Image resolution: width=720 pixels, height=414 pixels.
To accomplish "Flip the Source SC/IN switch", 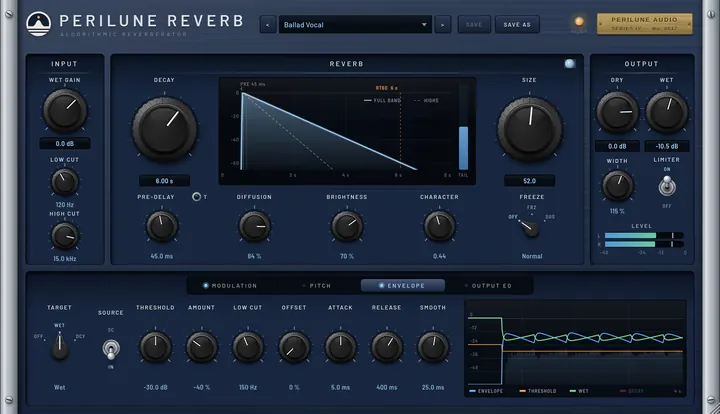I will point(111,349).
